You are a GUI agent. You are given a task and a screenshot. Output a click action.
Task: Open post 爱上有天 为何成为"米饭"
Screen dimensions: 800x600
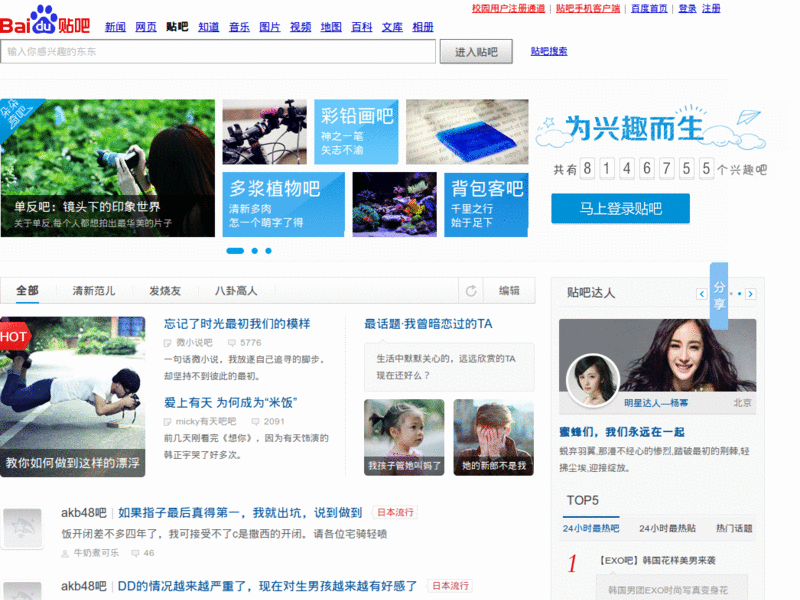[231, 403]
